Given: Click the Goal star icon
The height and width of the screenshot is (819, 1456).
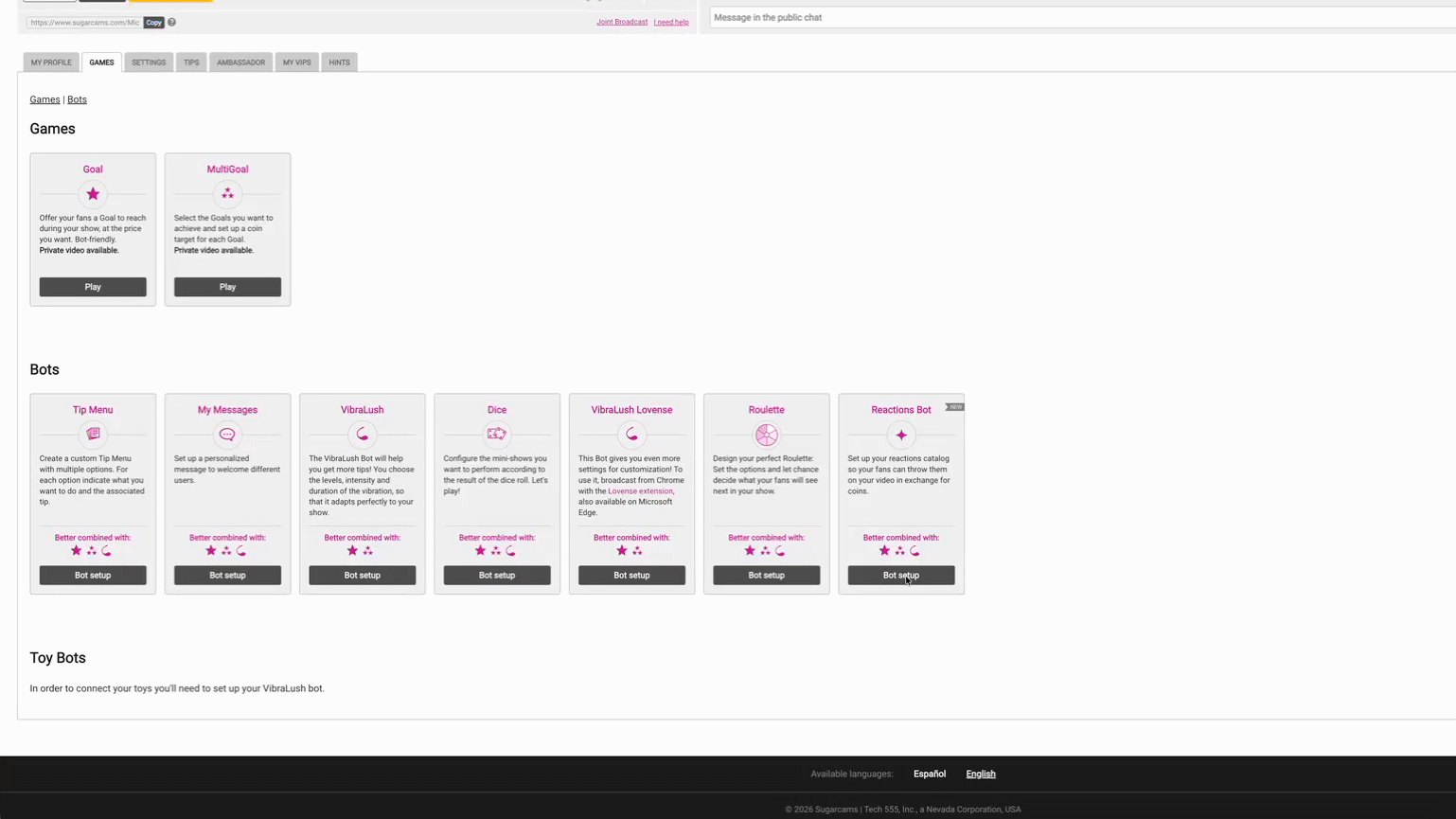Looking at the screenshot, I should (x=93, y=194).
